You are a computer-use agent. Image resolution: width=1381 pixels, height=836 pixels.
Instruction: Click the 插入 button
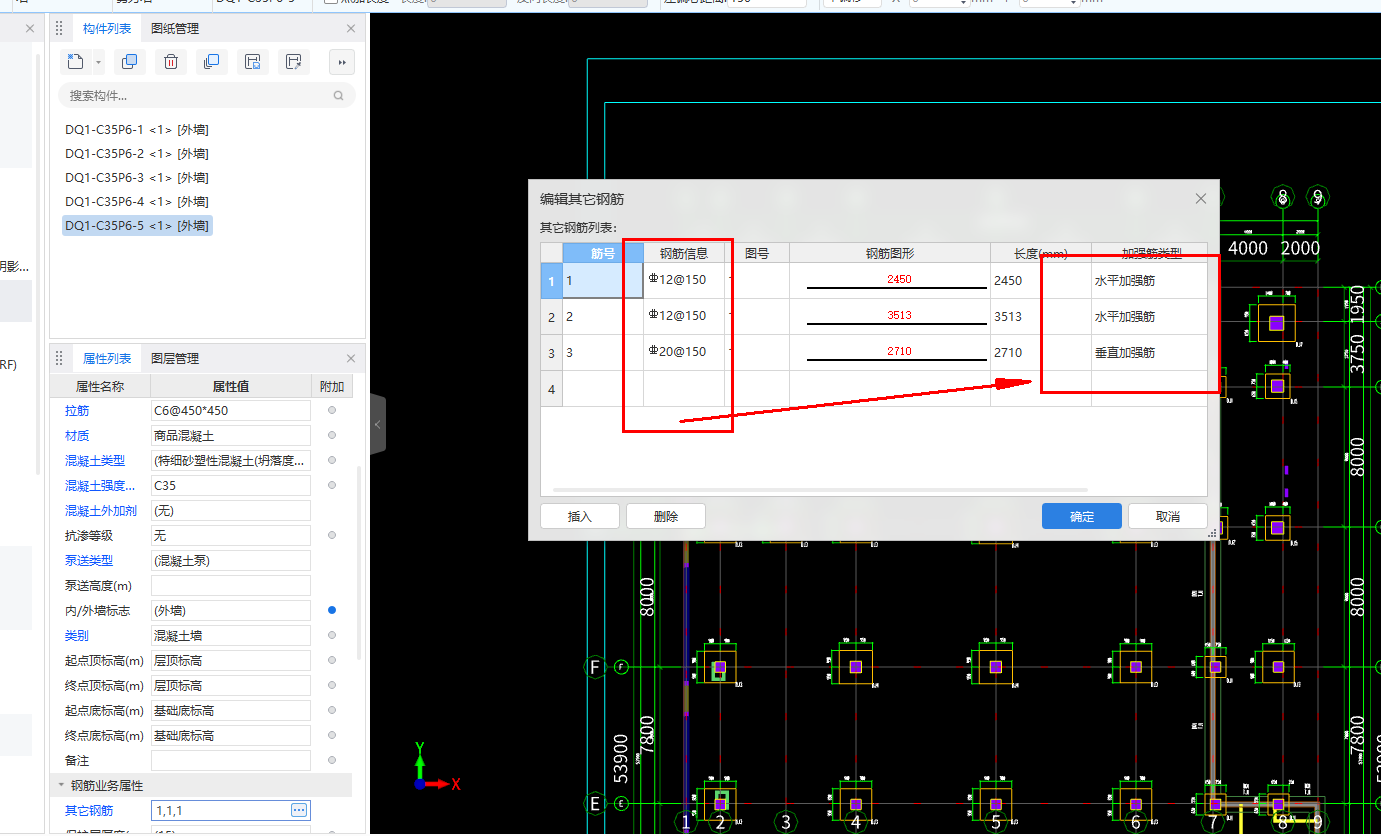(x=580, y=516)
